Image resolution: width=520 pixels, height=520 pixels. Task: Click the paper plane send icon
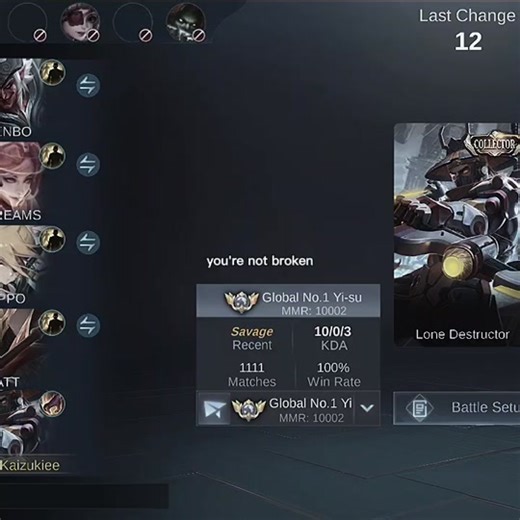tap(214, 409)
